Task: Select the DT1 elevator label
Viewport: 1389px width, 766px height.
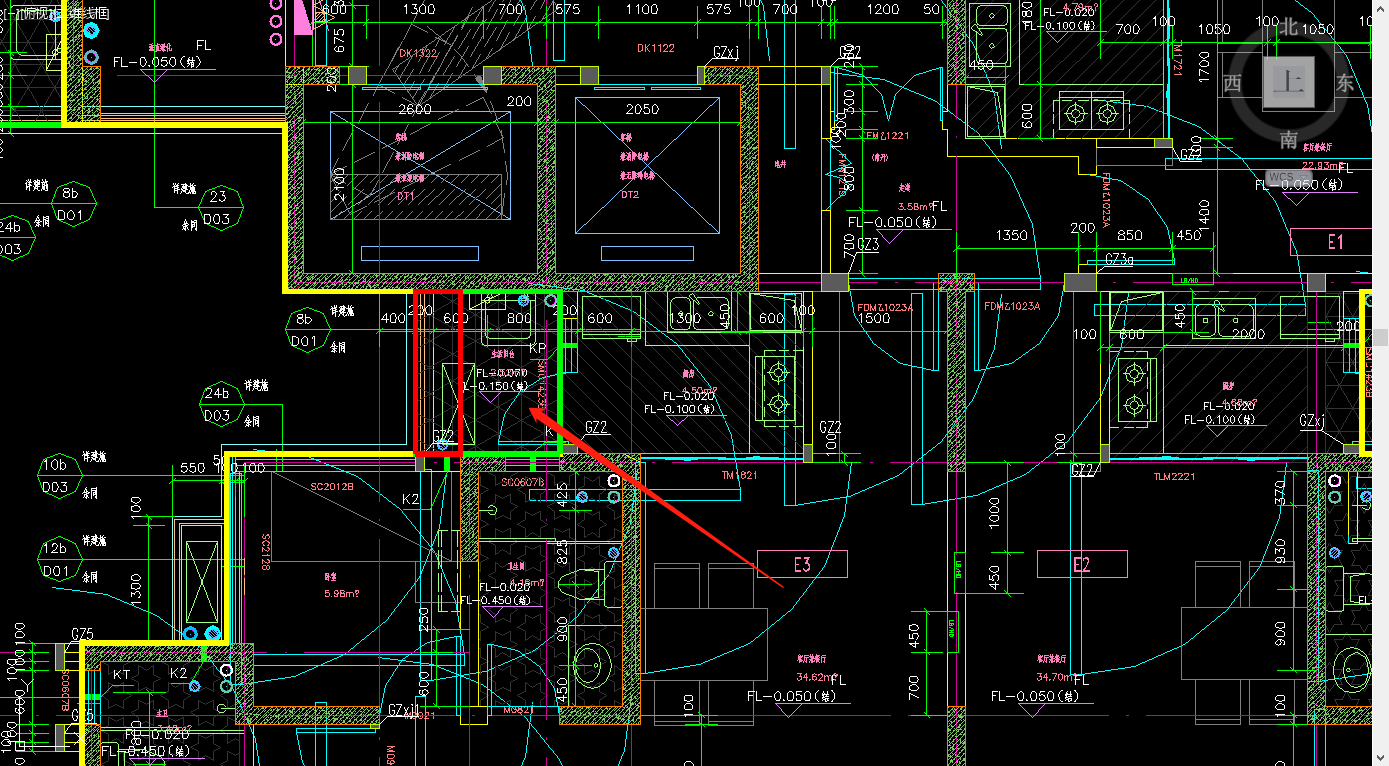Action: pos(405,197)
